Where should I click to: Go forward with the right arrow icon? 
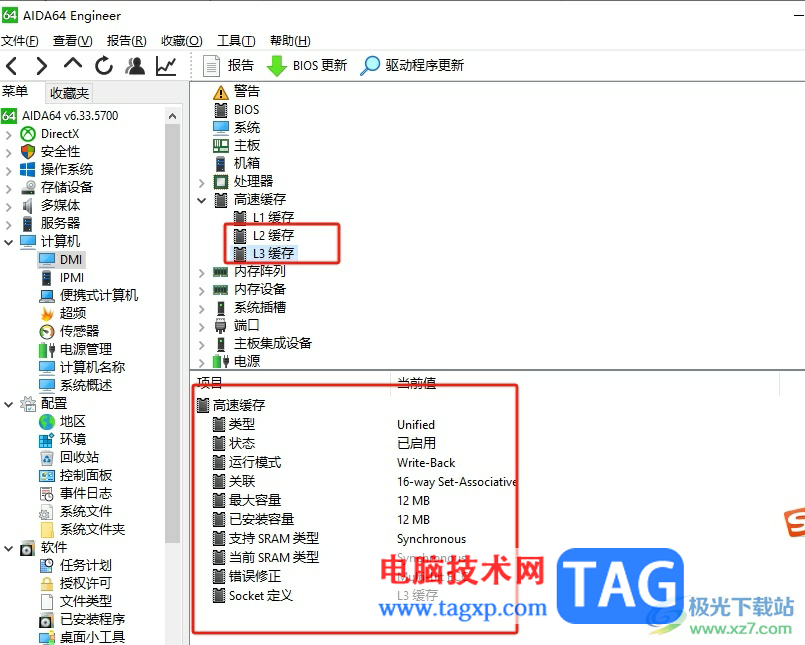coord(42,66)
